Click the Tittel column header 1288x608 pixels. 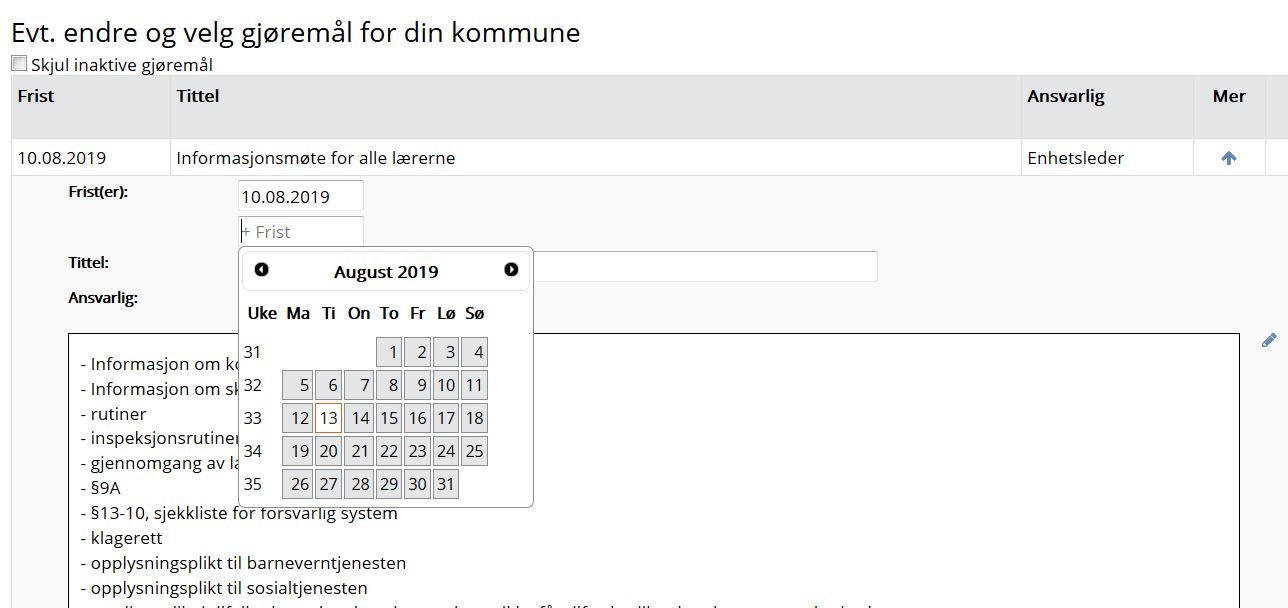198,96
